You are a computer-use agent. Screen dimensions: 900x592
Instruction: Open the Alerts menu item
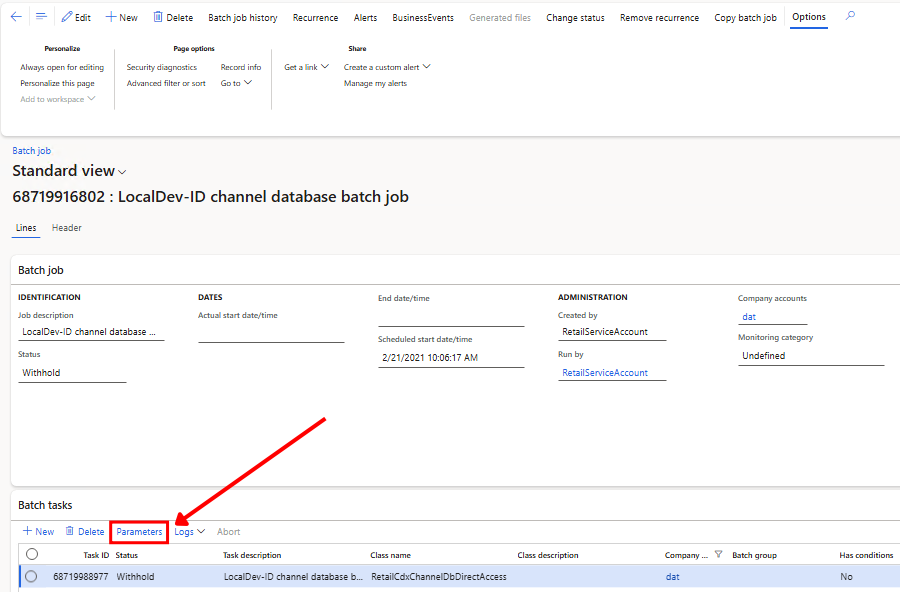tap(365, 18)
